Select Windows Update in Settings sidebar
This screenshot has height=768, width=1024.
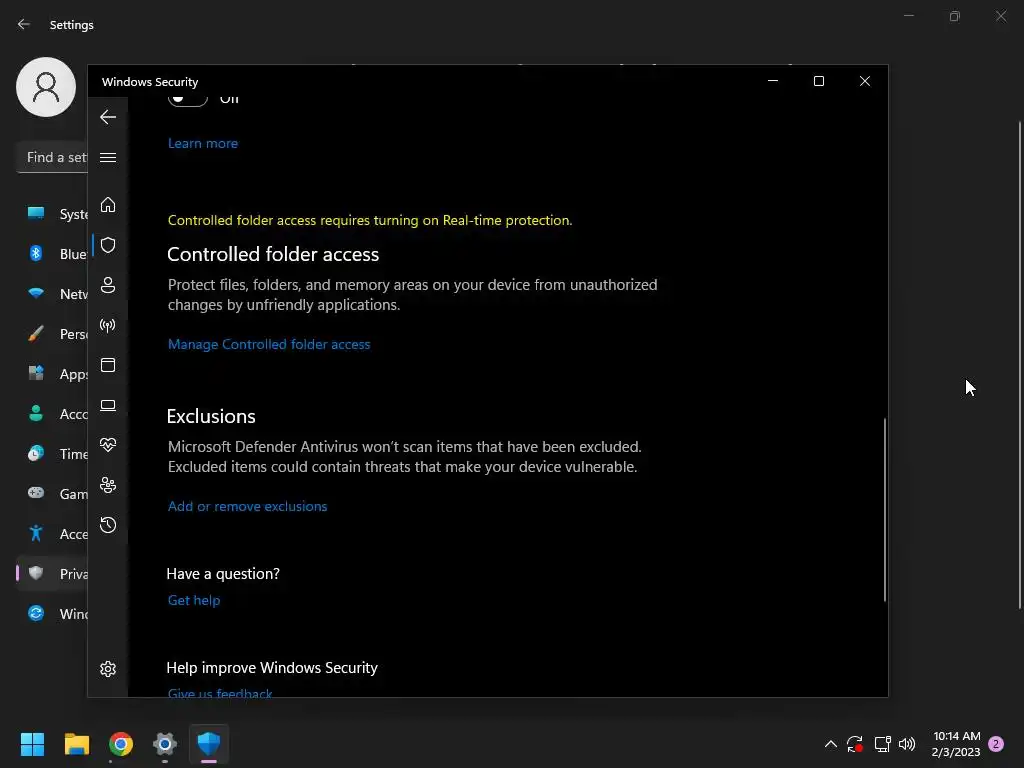(52, 614)
